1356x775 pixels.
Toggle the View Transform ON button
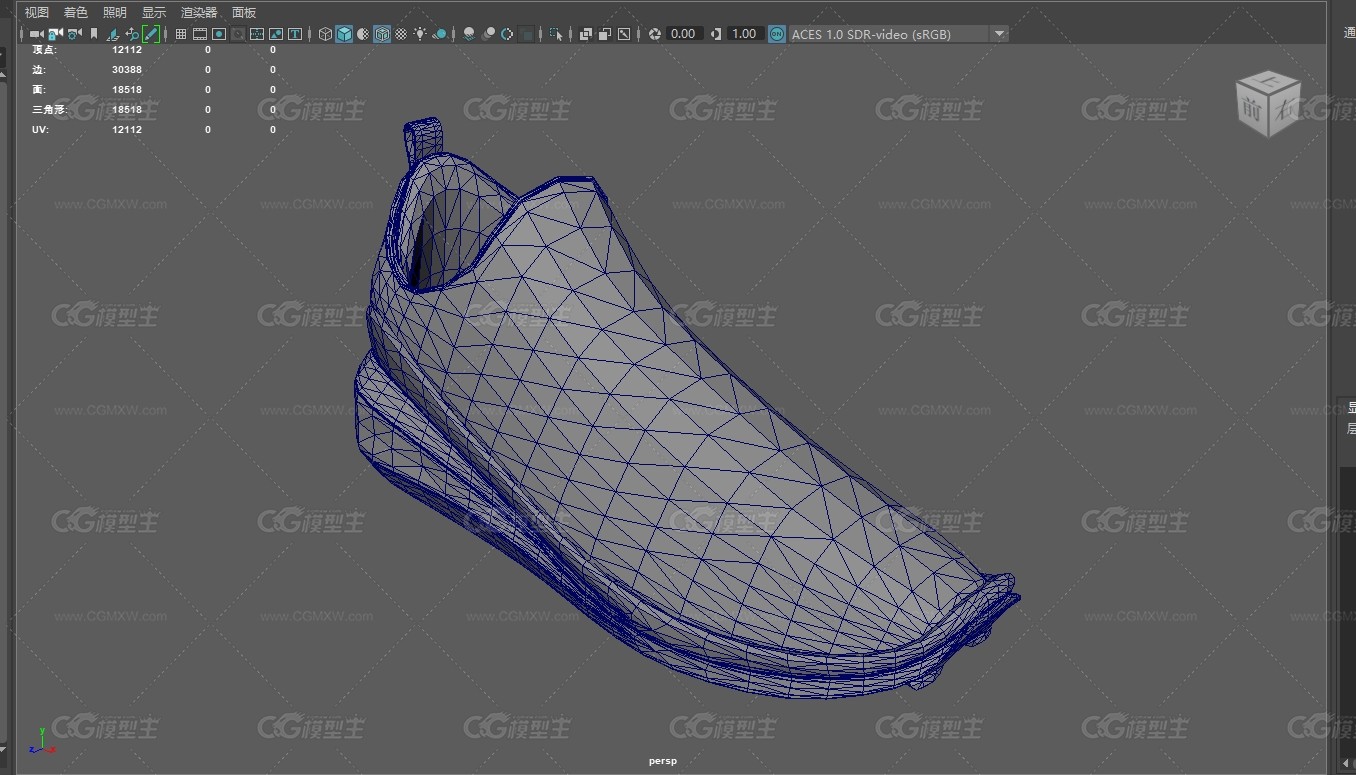(x=777, y=34)
